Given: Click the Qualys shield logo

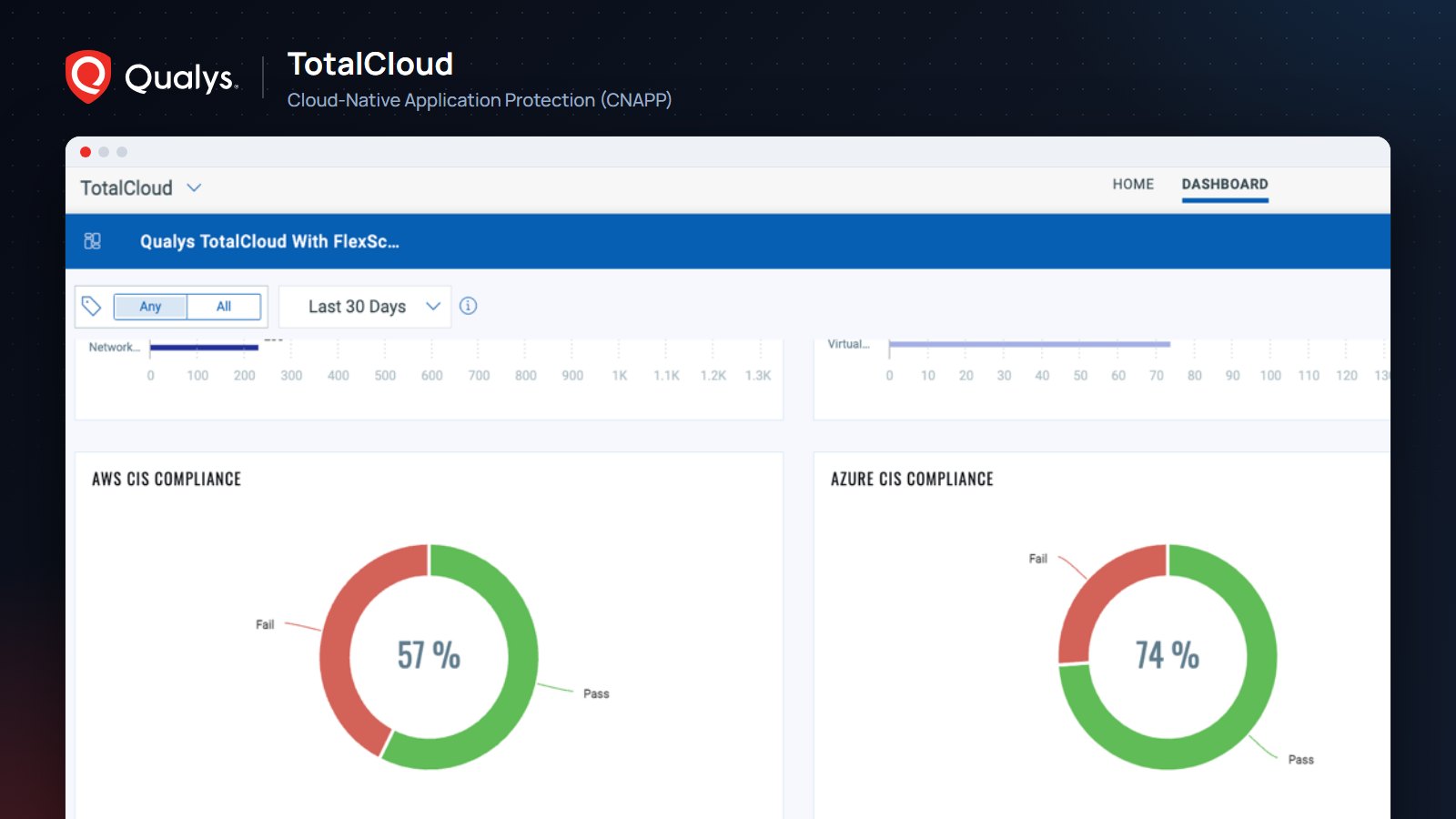Looking at the screenshot, I should [88, 76].
